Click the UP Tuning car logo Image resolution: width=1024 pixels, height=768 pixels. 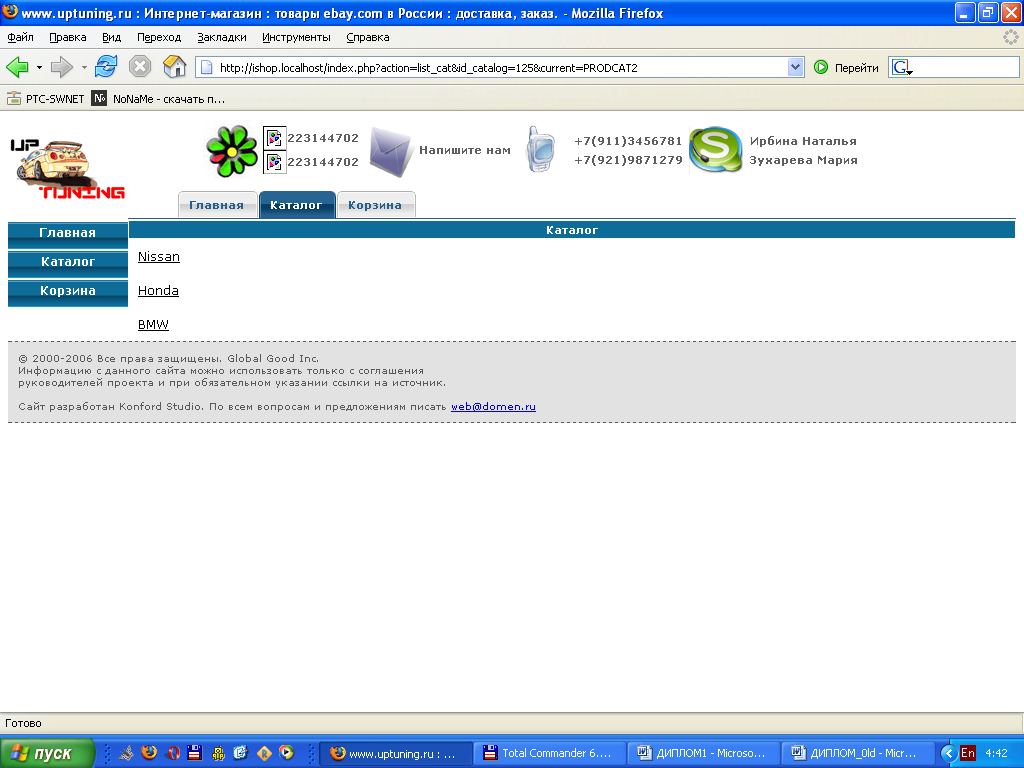tap(67, 169)
